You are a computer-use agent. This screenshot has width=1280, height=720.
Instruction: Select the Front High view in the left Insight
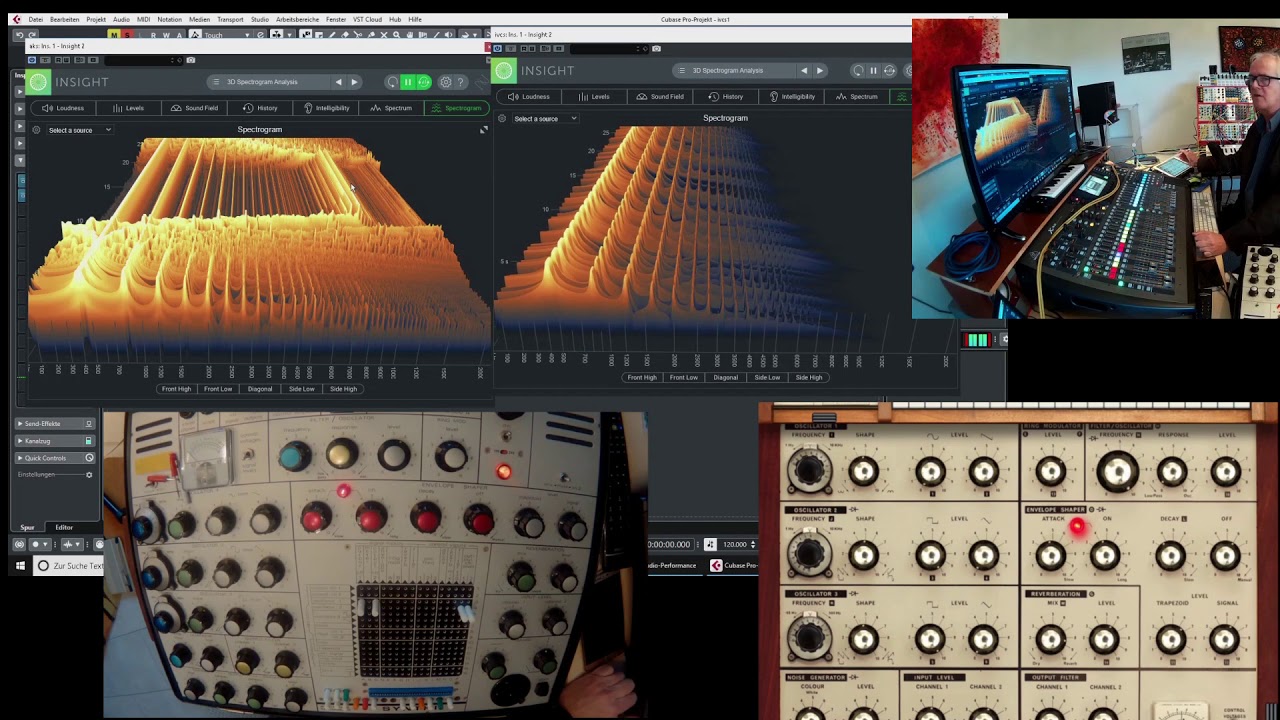coord(176,389)
